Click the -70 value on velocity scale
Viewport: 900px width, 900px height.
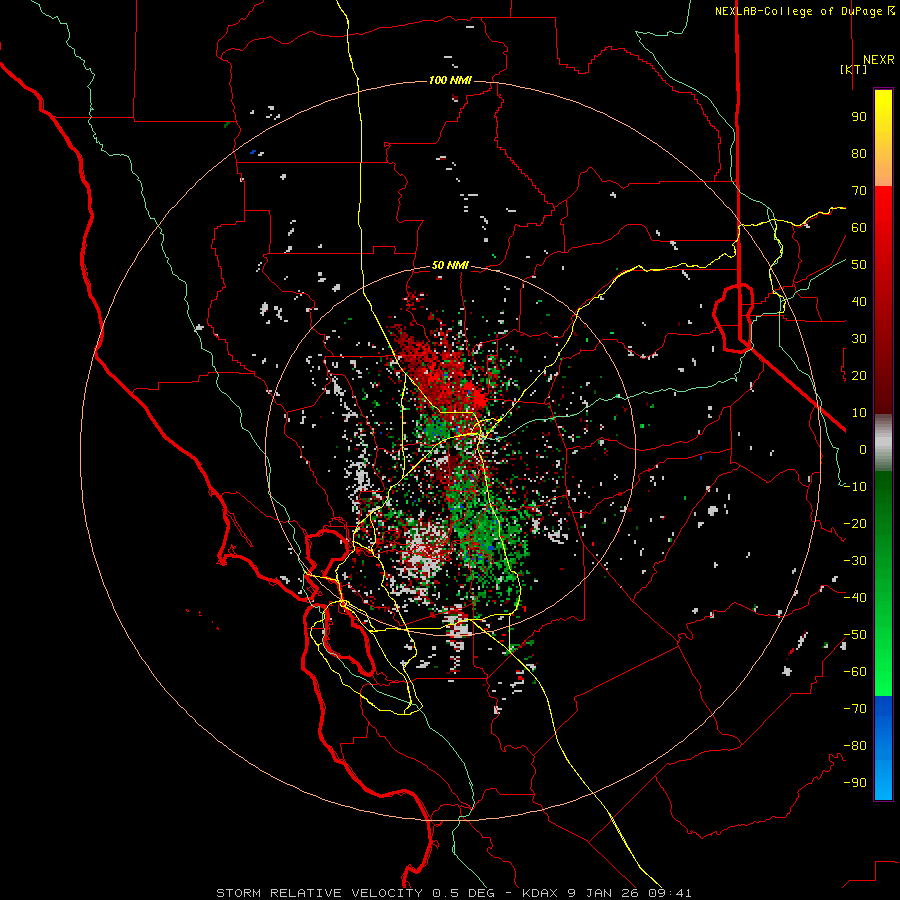point(855,709)
